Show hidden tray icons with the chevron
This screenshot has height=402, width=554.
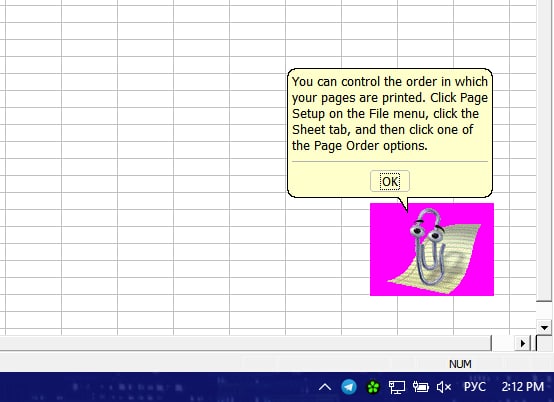click(325, 387)
